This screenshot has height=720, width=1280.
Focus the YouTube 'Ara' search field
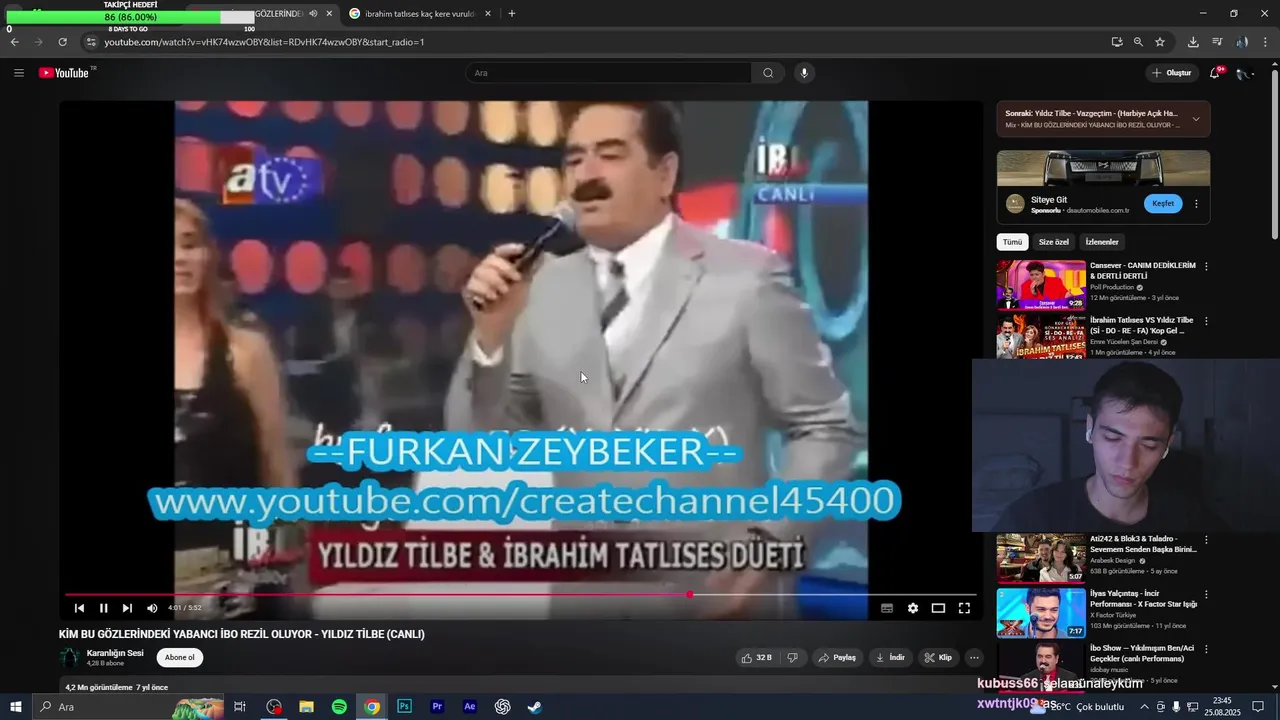[608, 73]
